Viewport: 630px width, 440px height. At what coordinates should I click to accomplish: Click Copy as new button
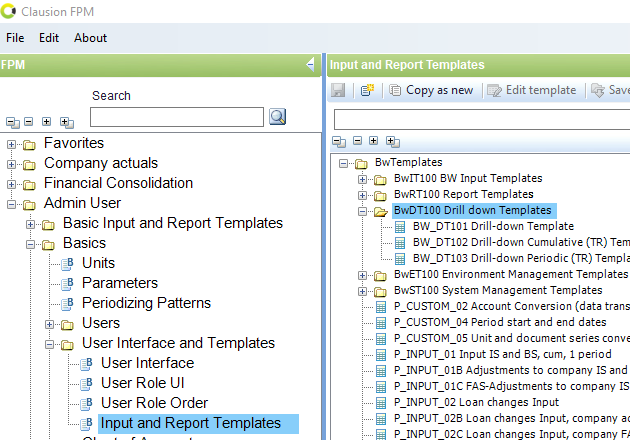[x=432, y=90]
